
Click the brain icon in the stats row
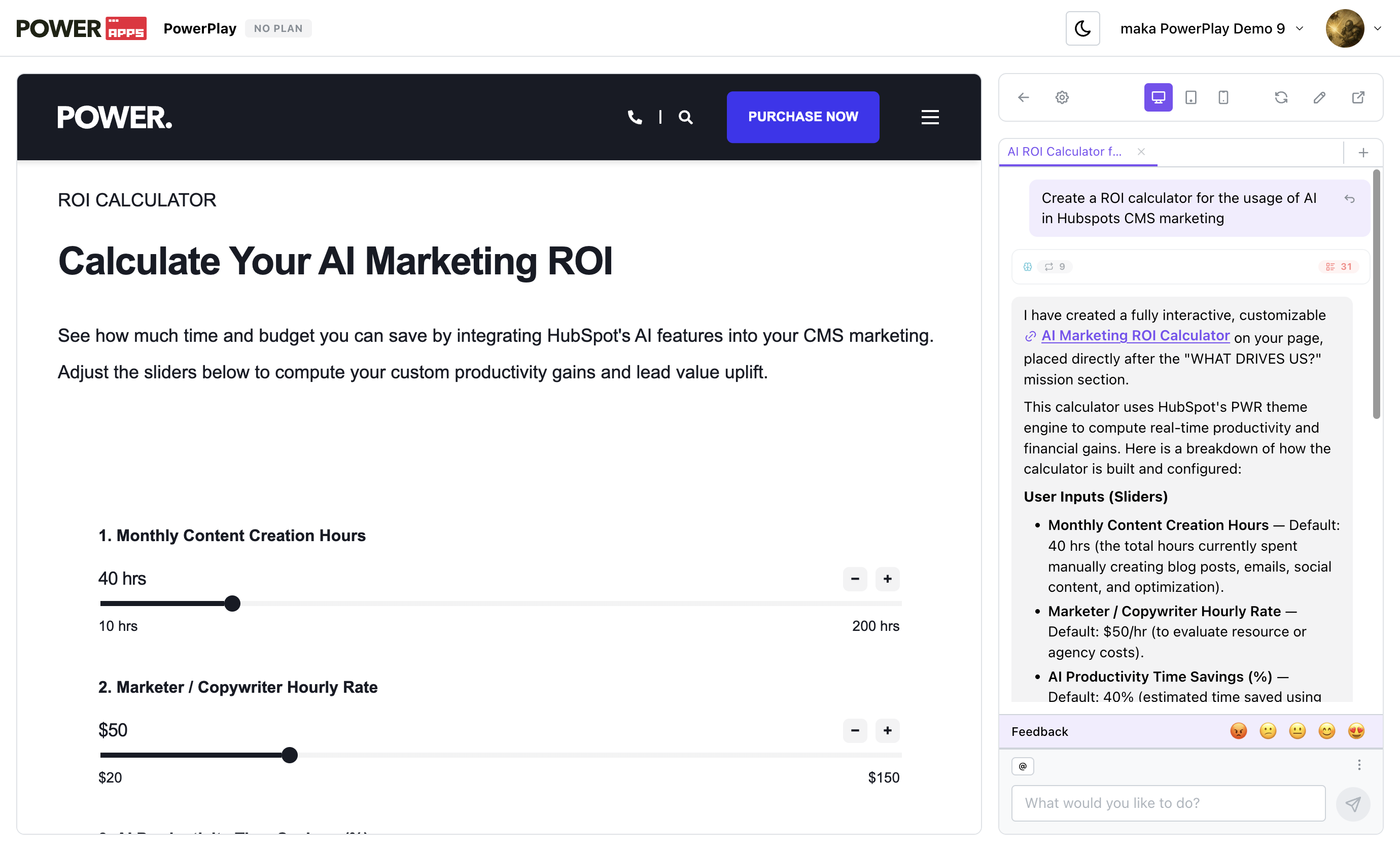1027,266
